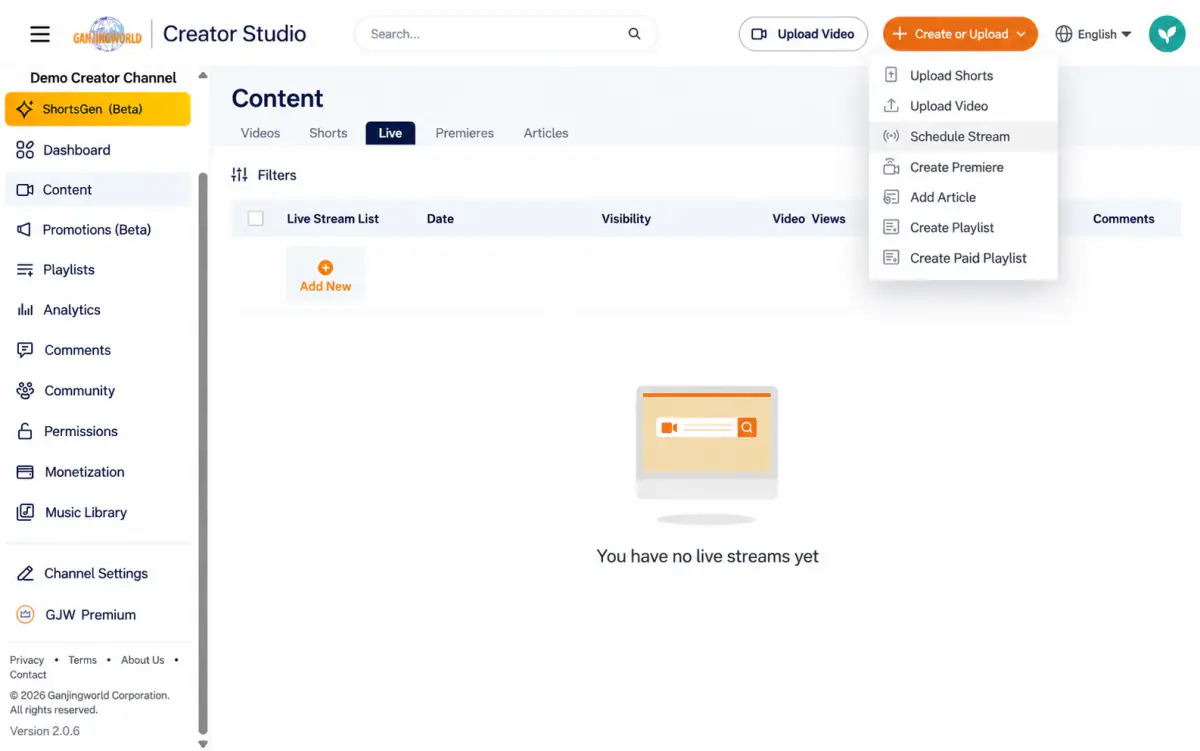Open the Terms footer link
1200x751 pixels.
82,660
